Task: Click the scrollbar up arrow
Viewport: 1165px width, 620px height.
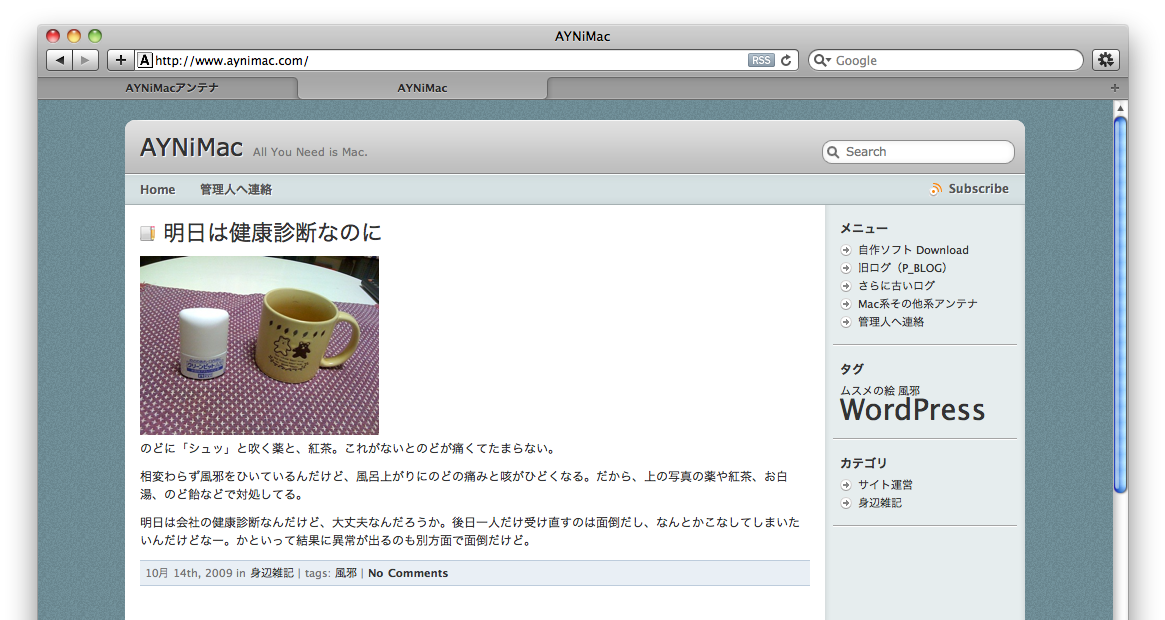Action: tap(1120, 109)
